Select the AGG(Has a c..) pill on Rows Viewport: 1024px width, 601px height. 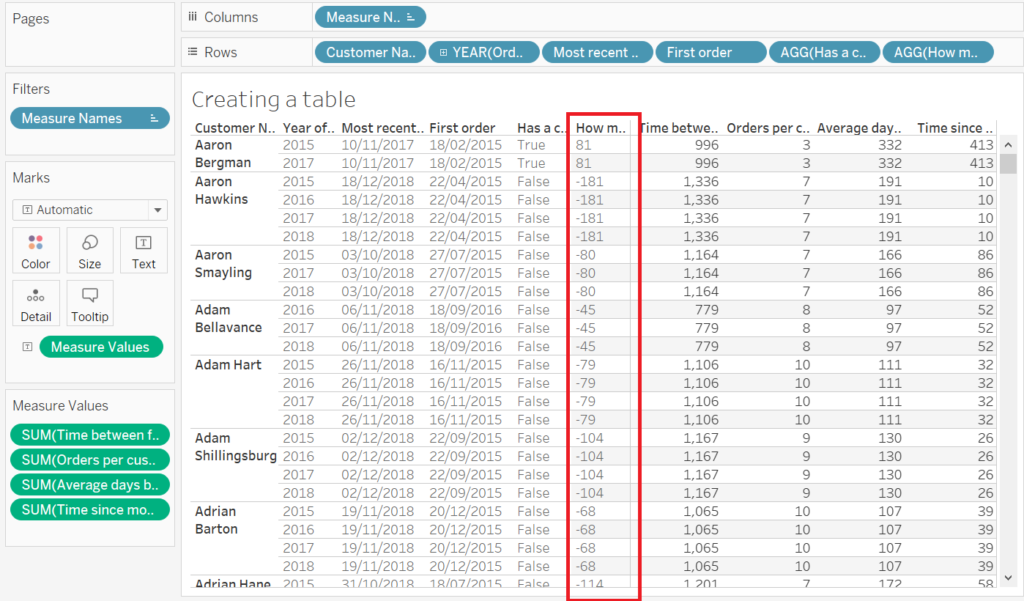[x=824, y=51]
